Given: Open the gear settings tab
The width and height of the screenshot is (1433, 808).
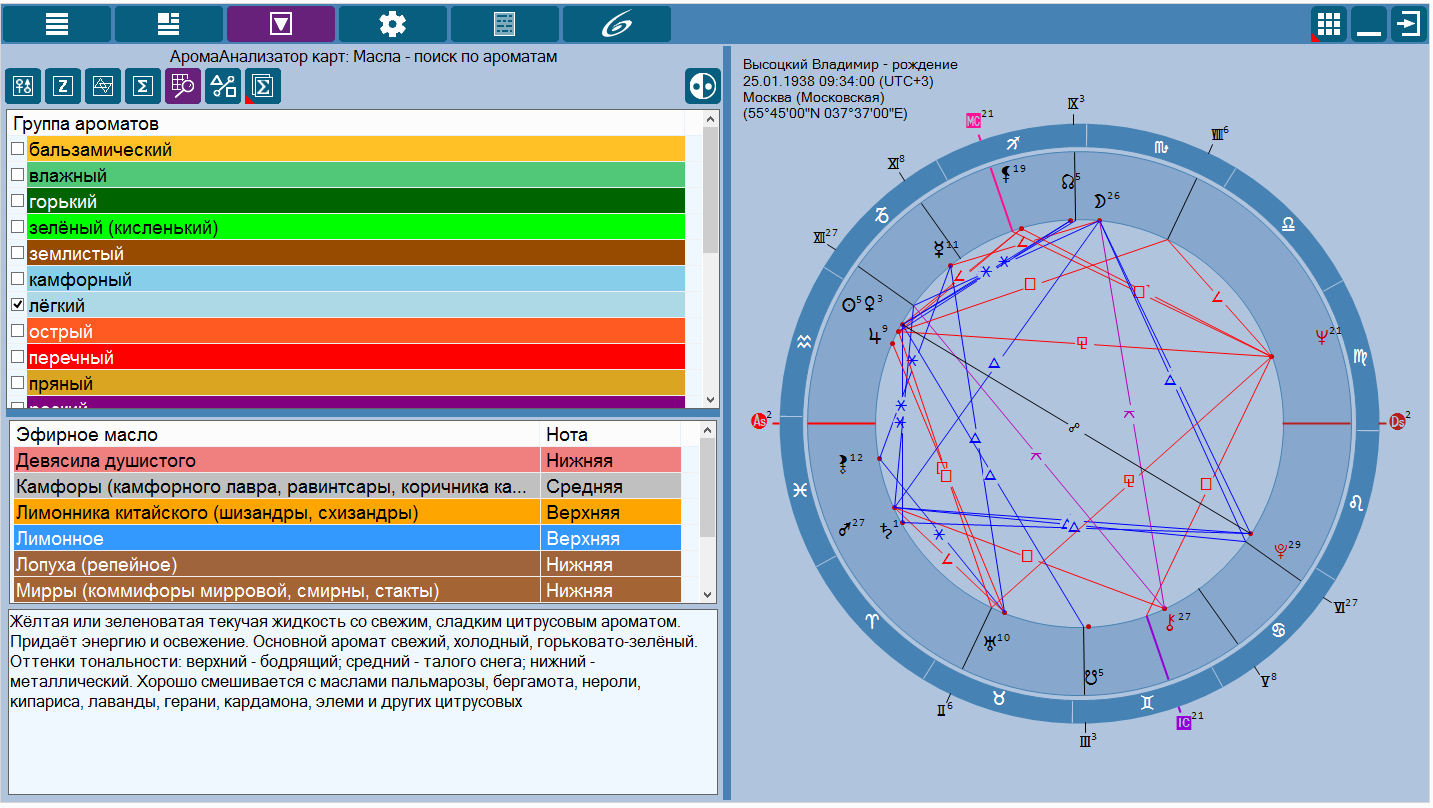Looking at the screenshot, I should click(393, 24).
